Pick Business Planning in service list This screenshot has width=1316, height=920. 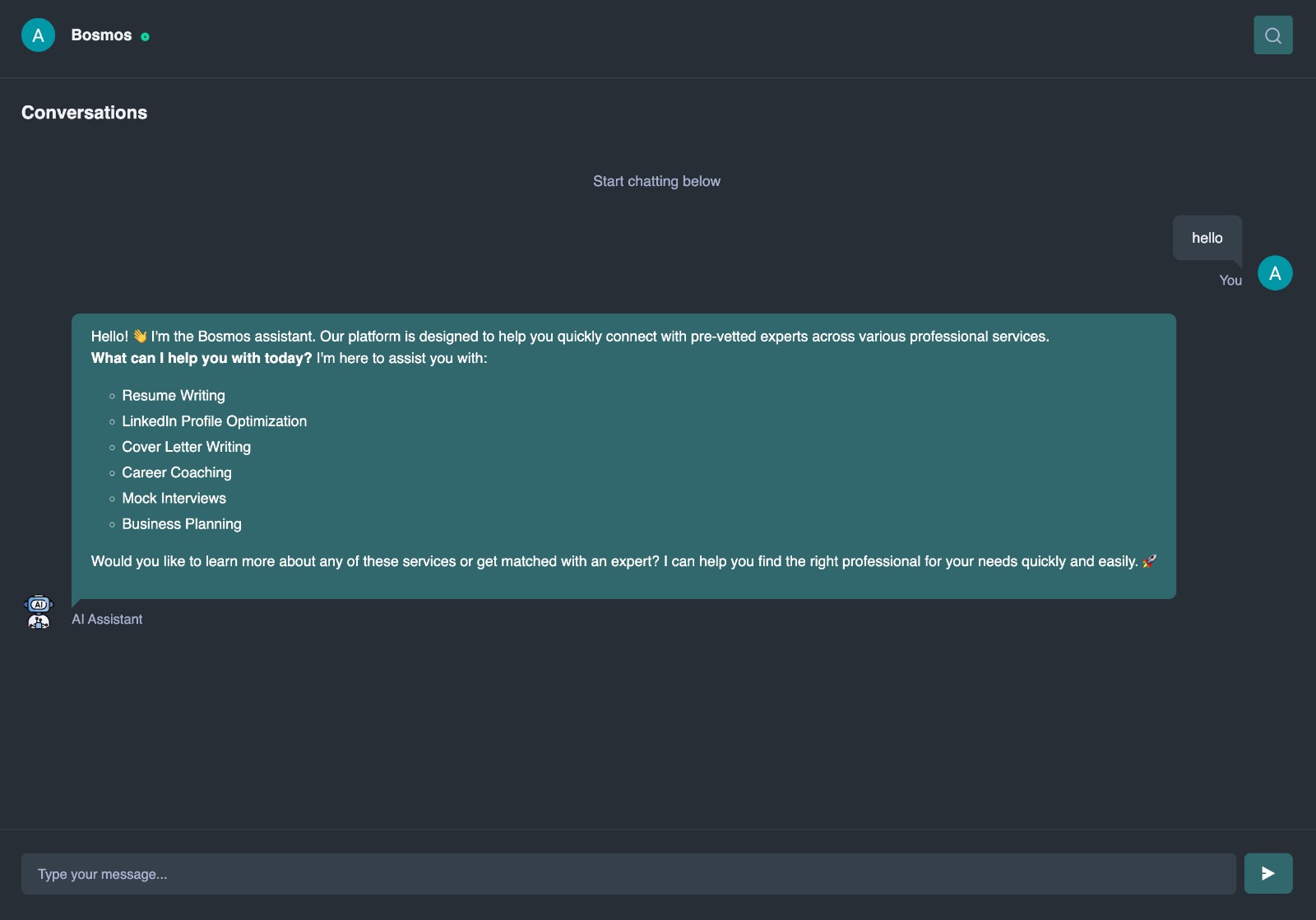pyautogui.click(x=182, y=524)
